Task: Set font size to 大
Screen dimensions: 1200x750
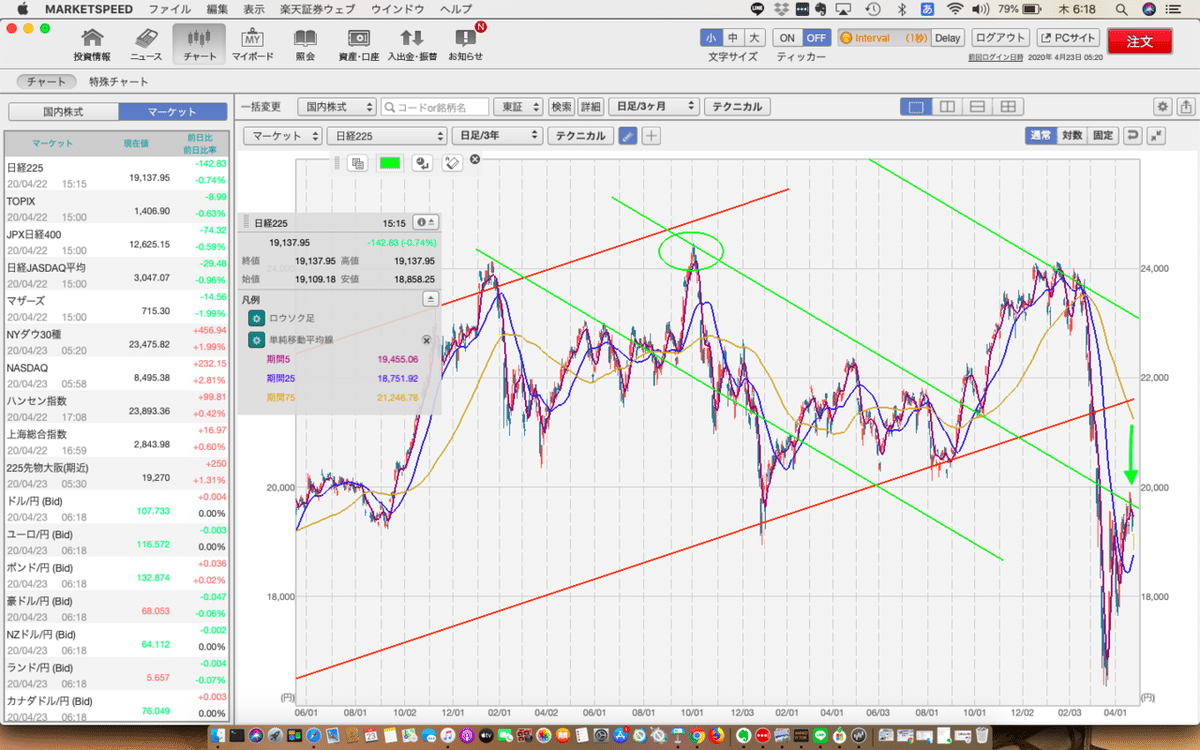Action: (x=755, y=38)
